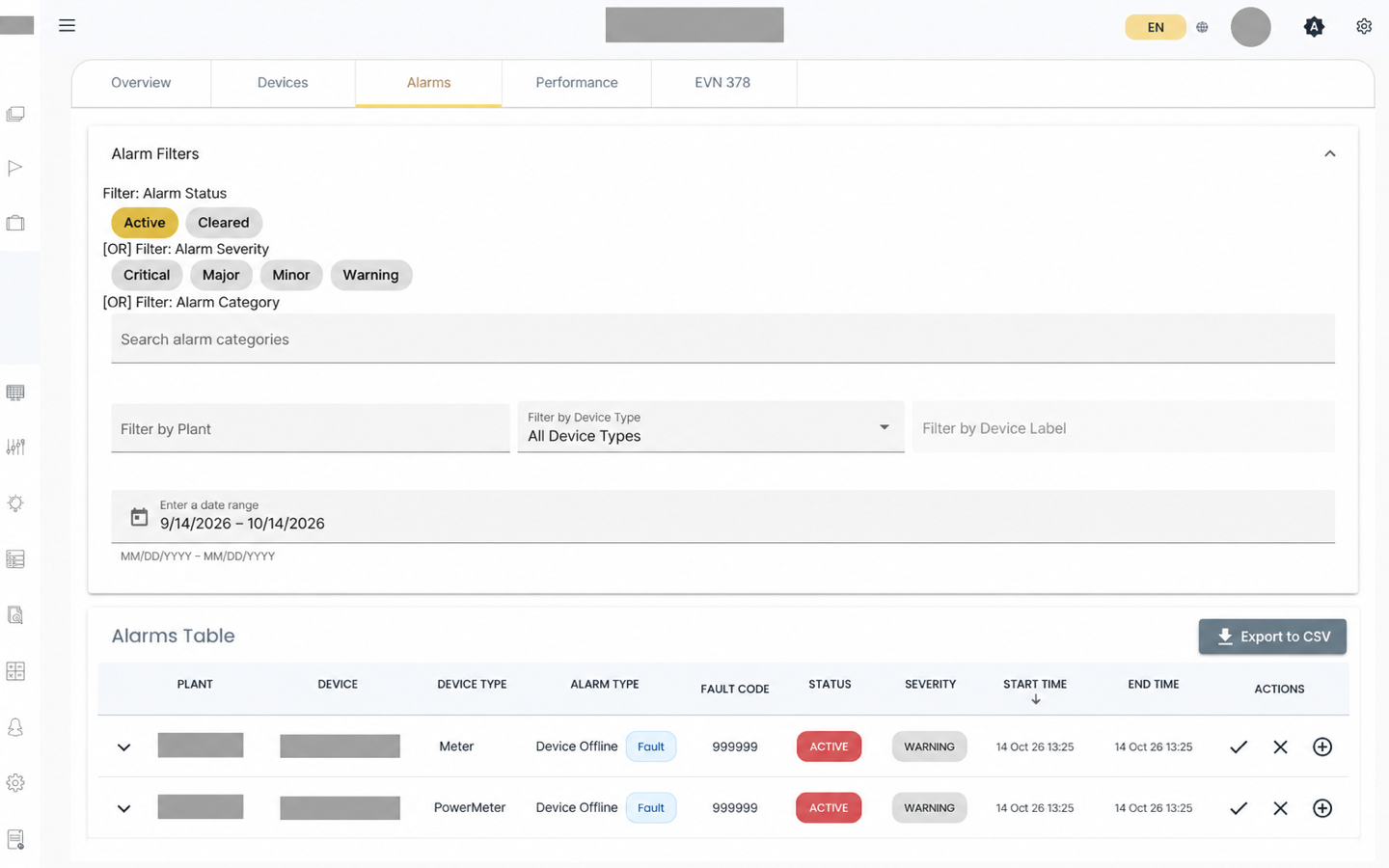Viewport: 1389px width, 868px height.
Task: Open the EN language selector
Action: (1156, 27)
